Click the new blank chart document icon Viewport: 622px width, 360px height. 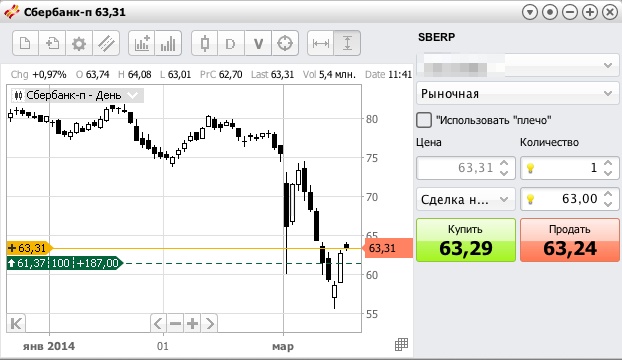(x=25, y=43)
